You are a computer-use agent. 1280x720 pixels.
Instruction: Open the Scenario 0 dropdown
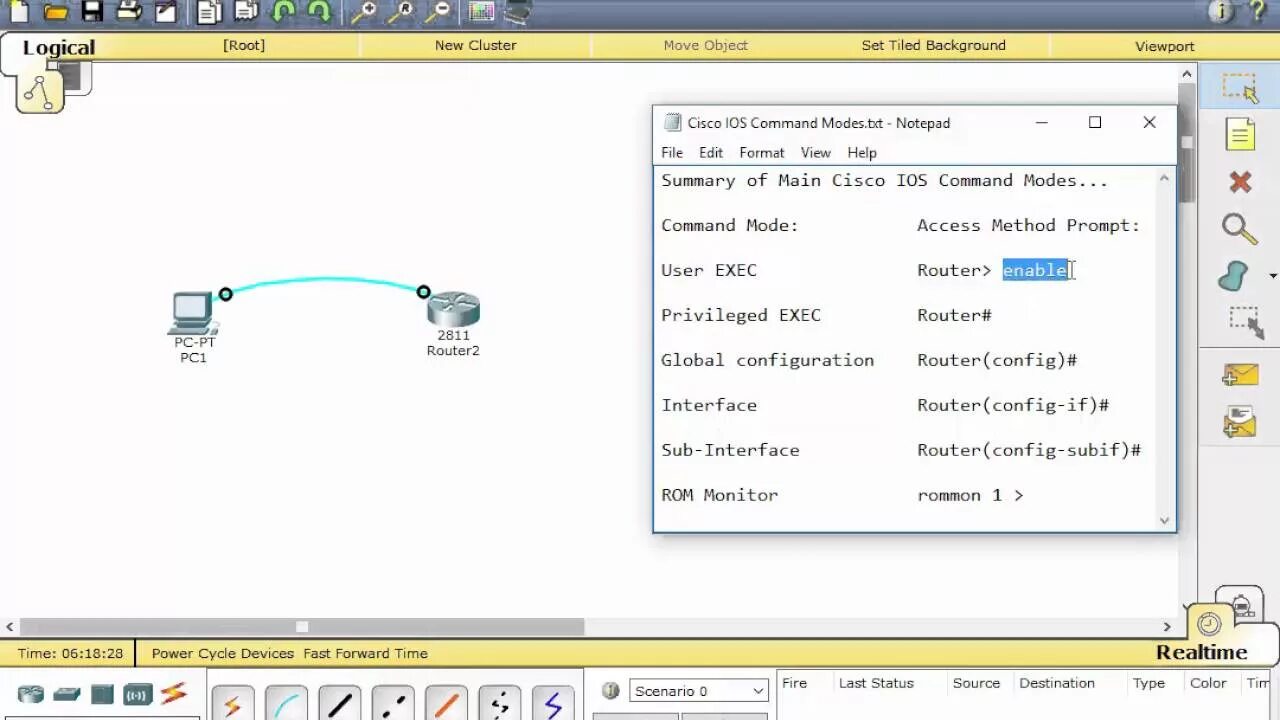point(698,691)
